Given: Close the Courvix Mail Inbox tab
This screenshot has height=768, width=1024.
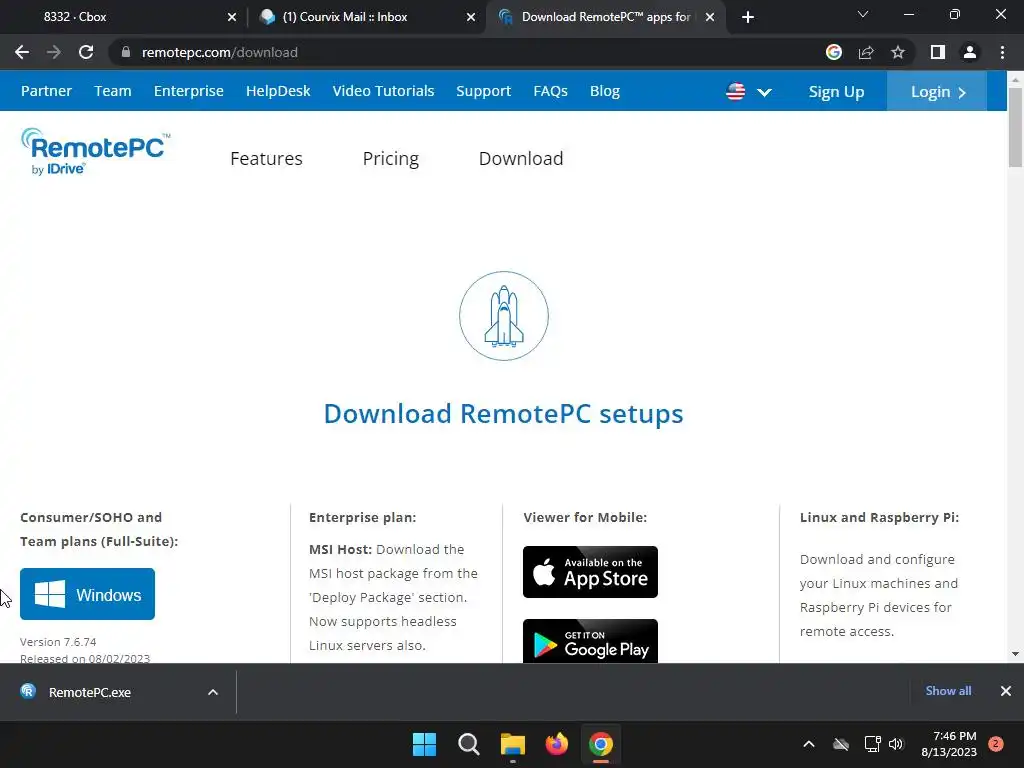Looking at the screenshot, I should 471,17.
